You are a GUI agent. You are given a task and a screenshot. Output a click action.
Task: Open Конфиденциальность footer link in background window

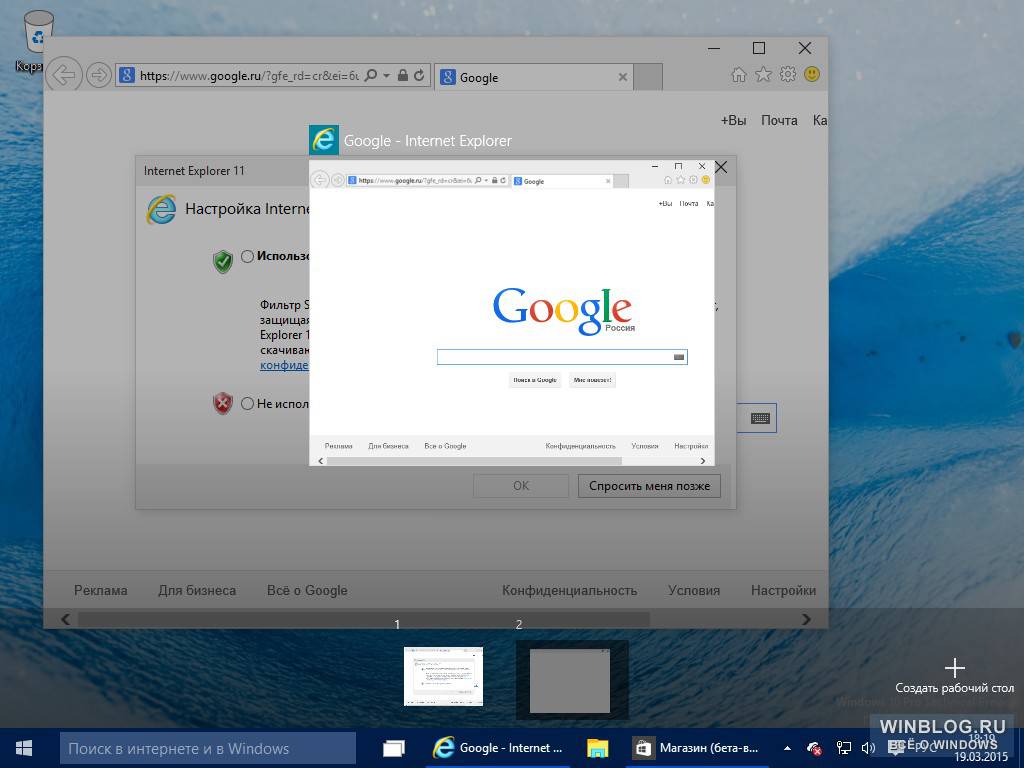[x=569, y=590]
